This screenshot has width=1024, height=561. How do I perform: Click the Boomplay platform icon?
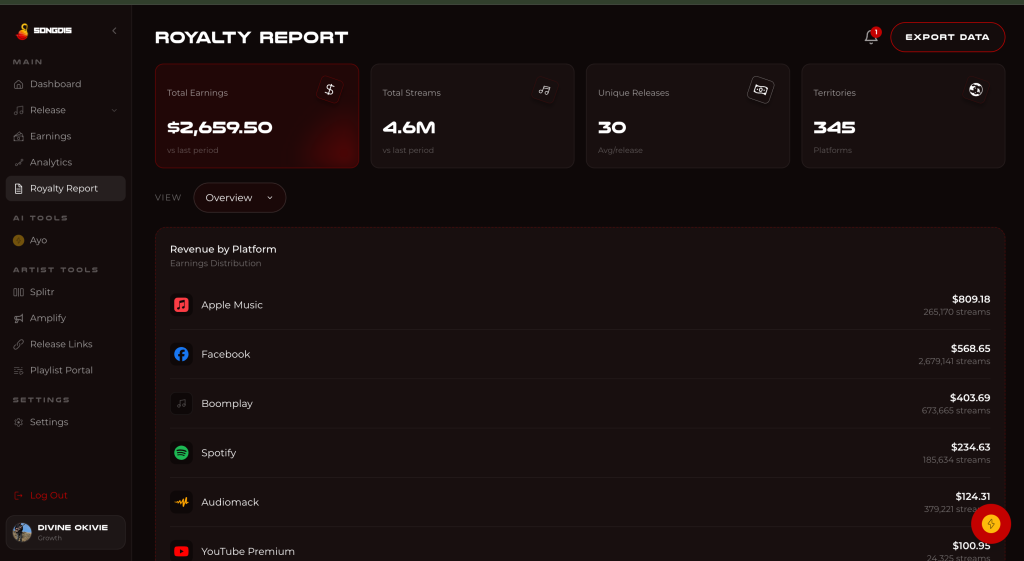point(182,404)
